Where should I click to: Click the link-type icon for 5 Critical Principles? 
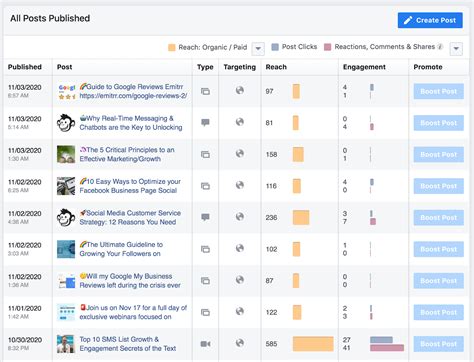point(205,154)
